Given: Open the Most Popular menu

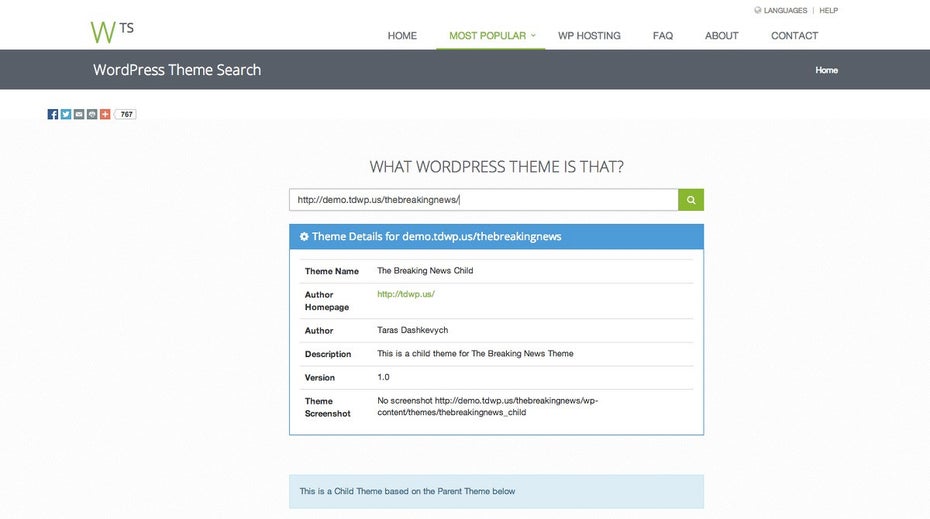Looking at the screenshot, I should click(488, 36).
